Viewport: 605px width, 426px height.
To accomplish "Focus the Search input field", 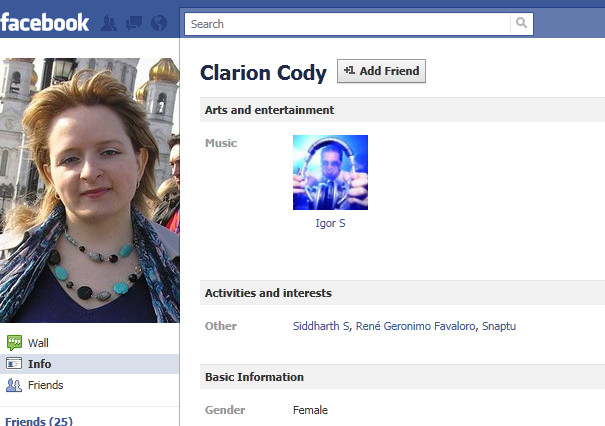I will coord(347,24).
